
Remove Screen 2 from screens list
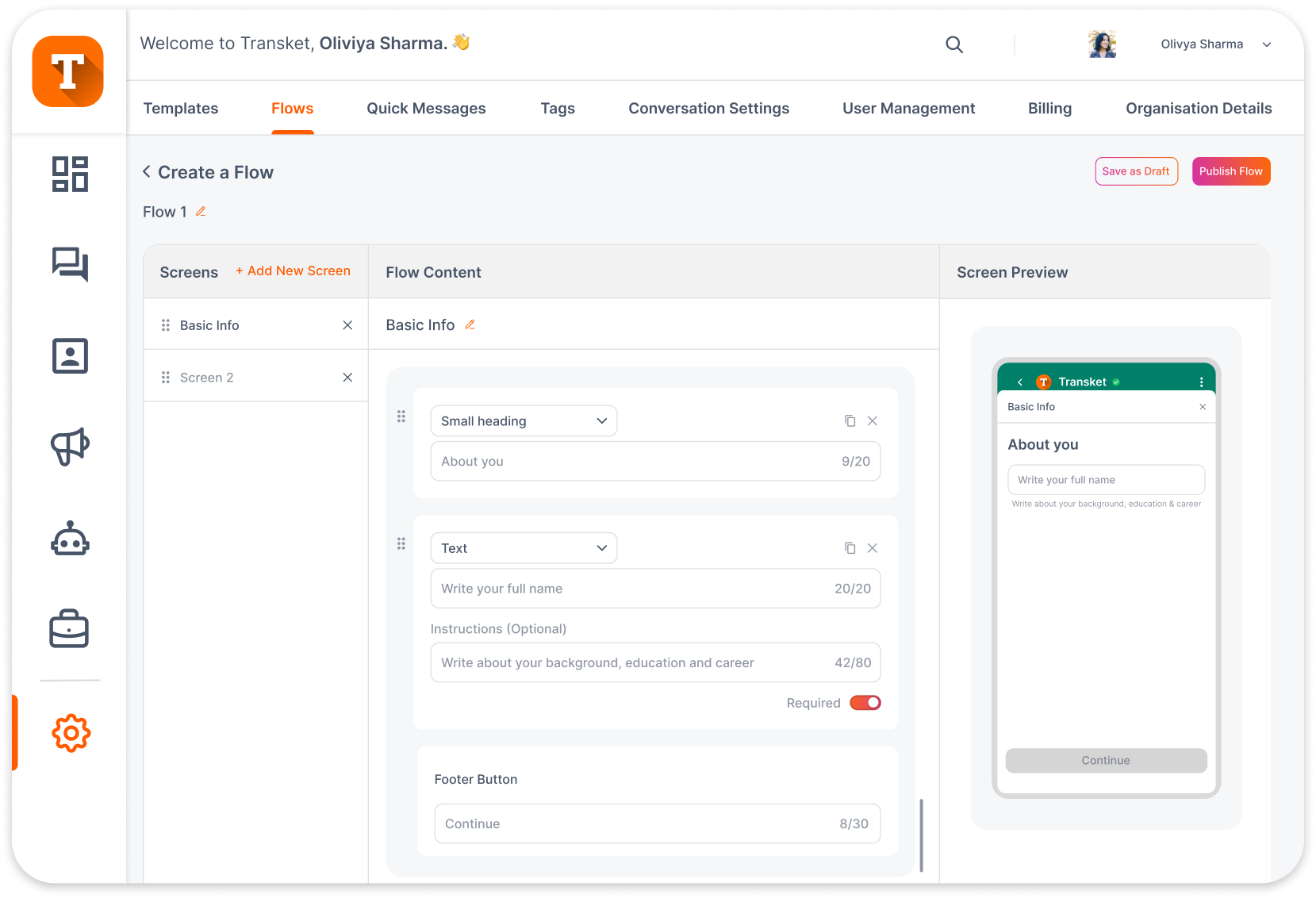(347, 378)
